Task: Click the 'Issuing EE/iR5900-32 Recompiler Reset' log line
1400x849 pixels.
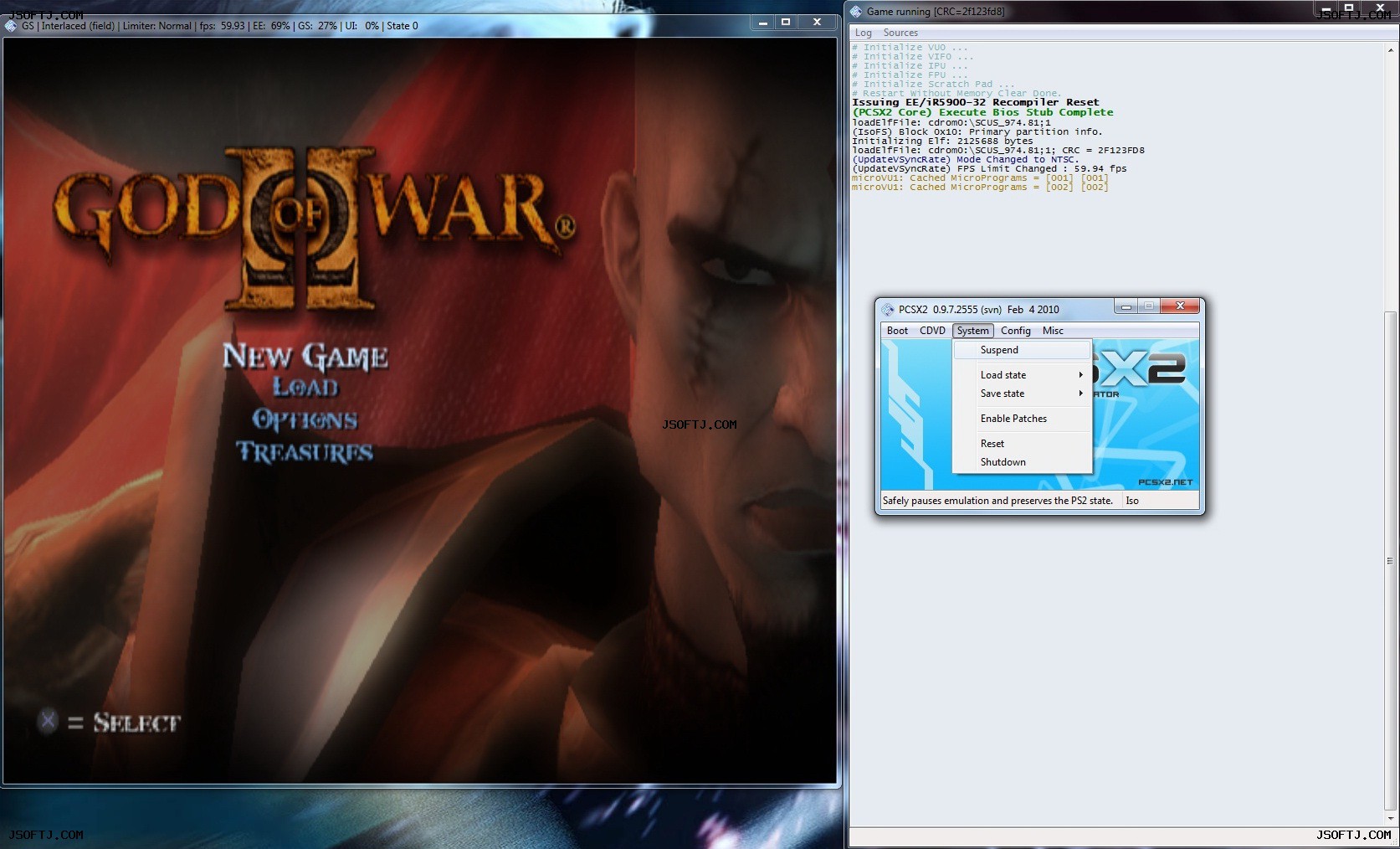Action: 976,102
